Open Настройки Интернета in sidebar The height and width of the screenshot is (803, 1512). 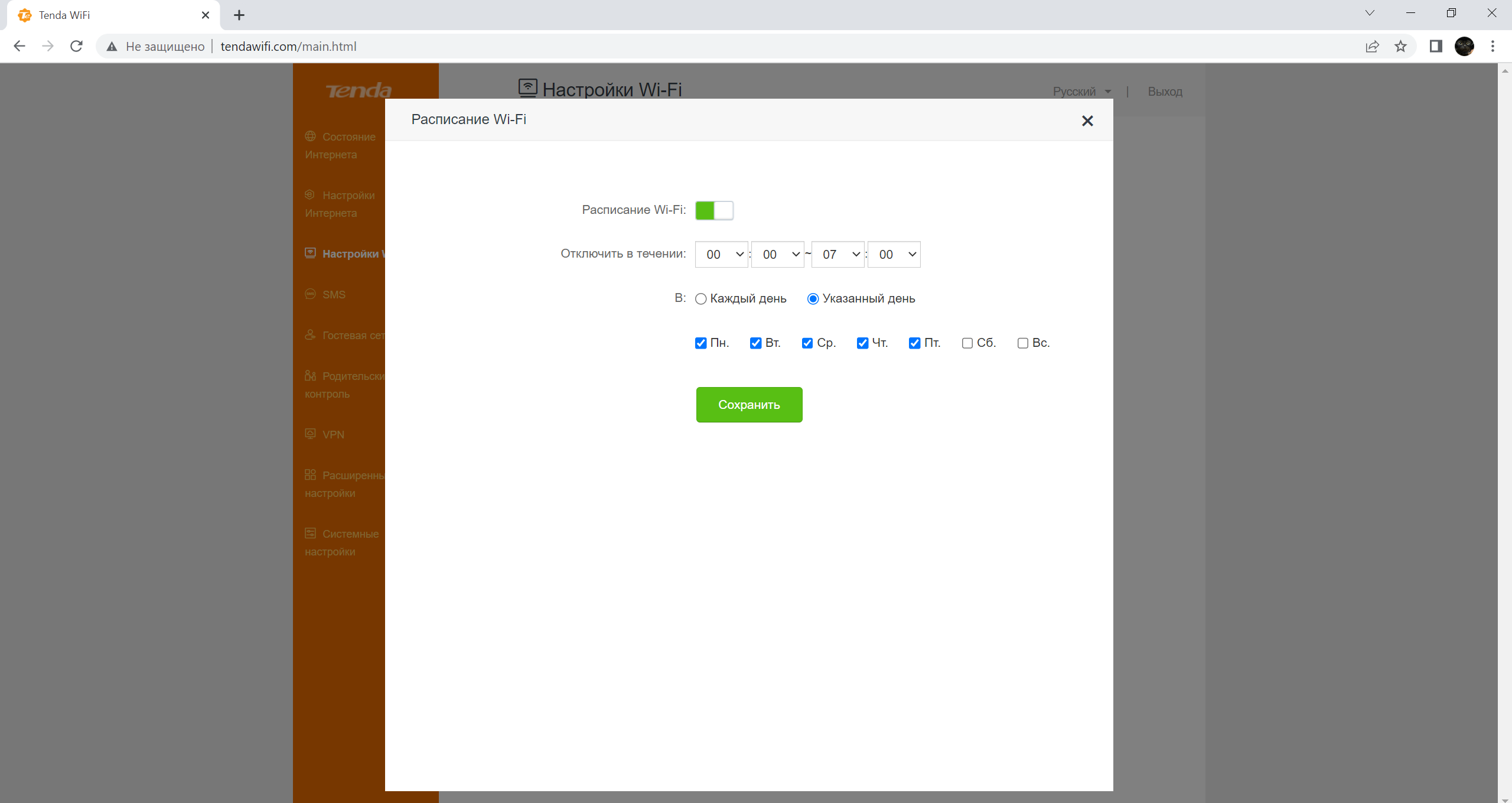[x=340, y=204]
